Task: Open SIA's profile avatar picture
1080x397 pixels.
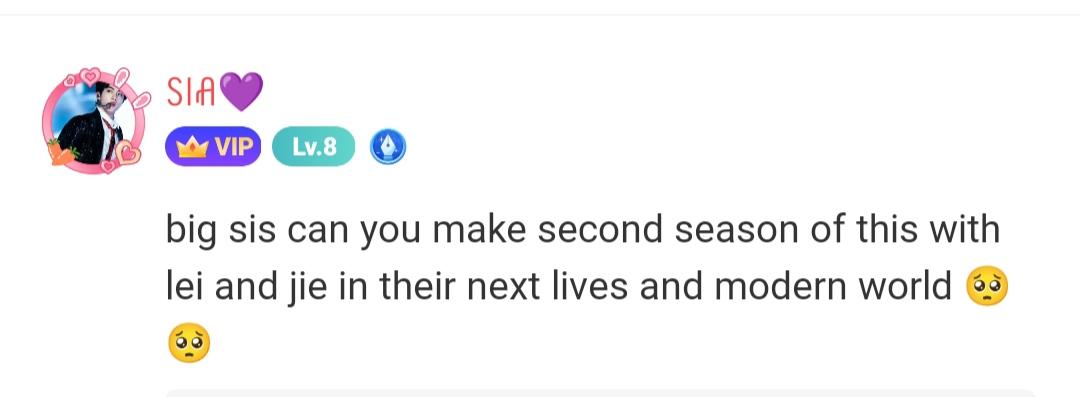Action: [94, 123]
